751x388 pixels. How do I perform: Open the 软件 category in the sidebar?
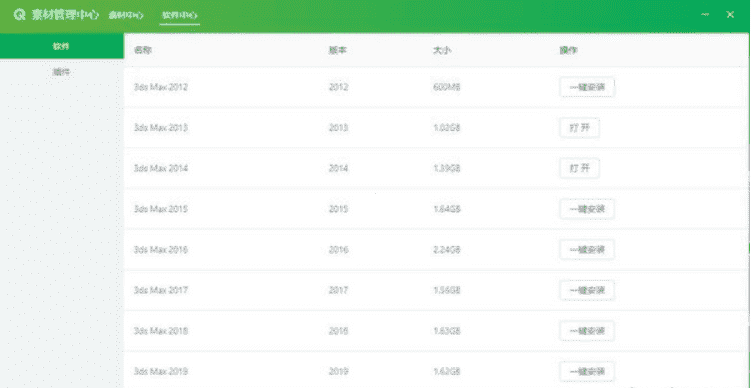[x=62, y=46]
